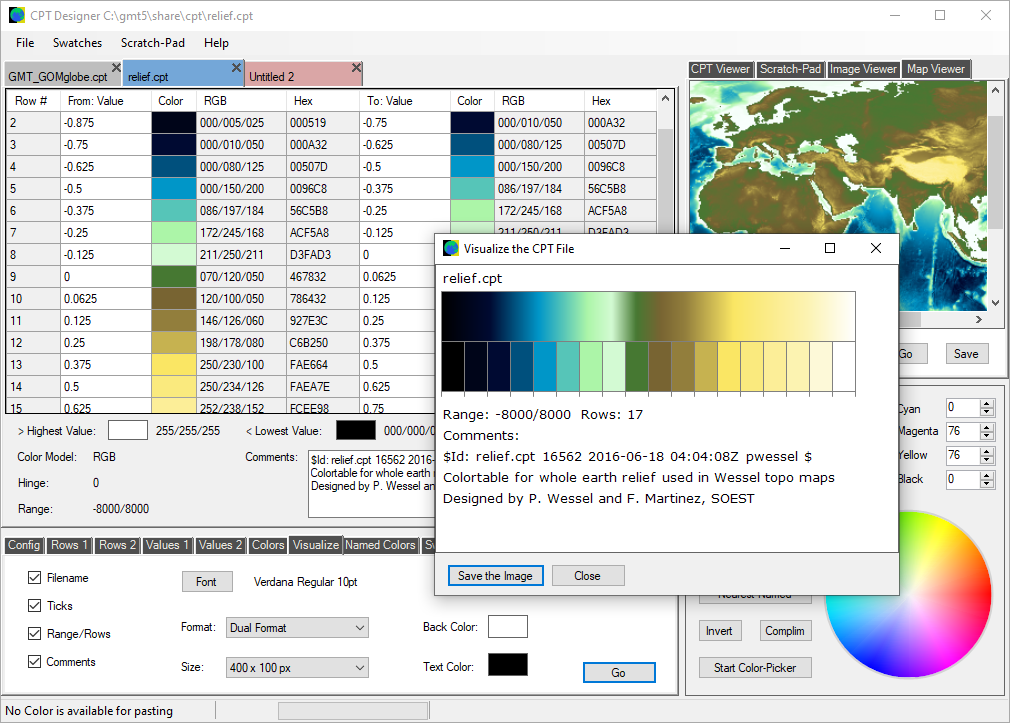Click the From color swatch in row 9
This screenshot has width=1010, height=723.
point(173,276)
